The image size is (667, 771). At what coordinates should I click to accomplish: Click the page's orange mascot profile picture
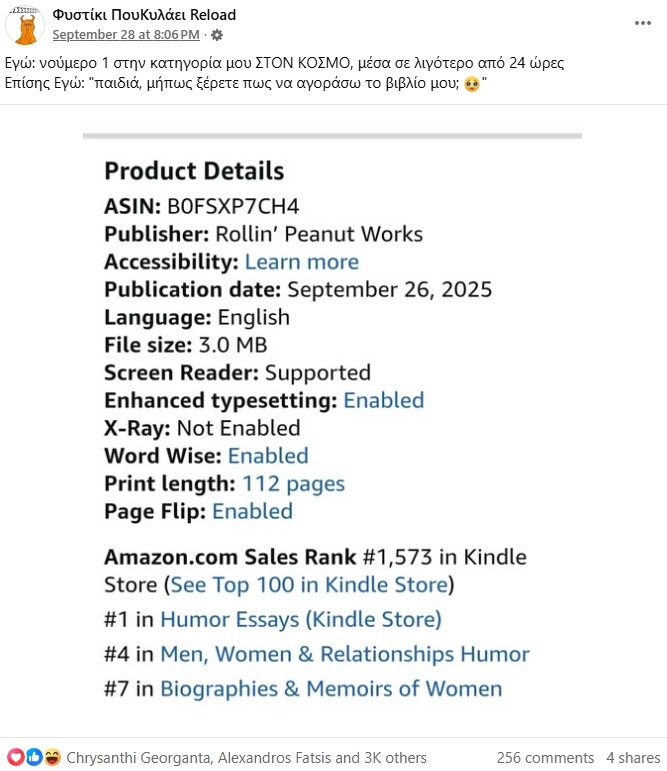25,26
